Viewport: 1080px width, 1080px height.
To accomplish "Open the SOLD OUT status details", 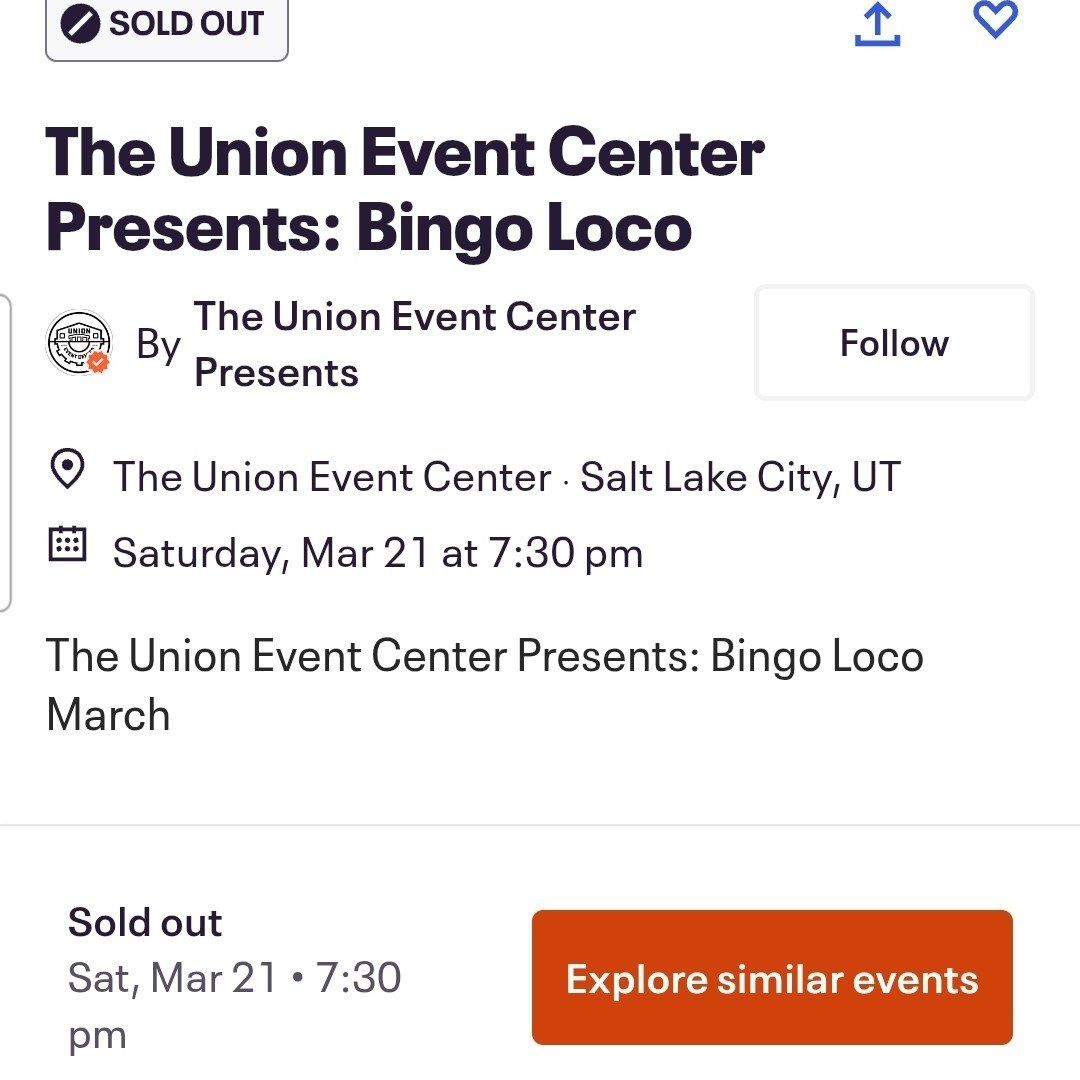I will 166,23.
